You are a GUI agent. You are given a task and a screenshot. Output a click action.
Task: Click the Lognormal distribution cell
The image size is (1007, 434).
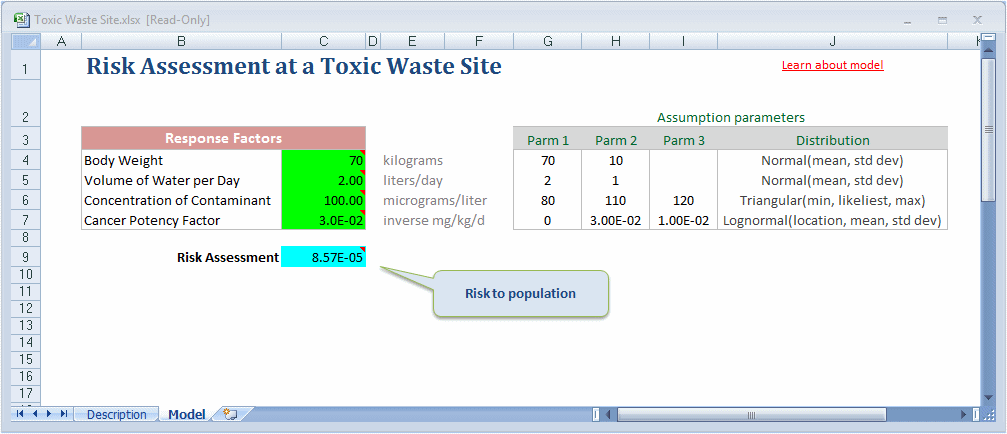832,220
